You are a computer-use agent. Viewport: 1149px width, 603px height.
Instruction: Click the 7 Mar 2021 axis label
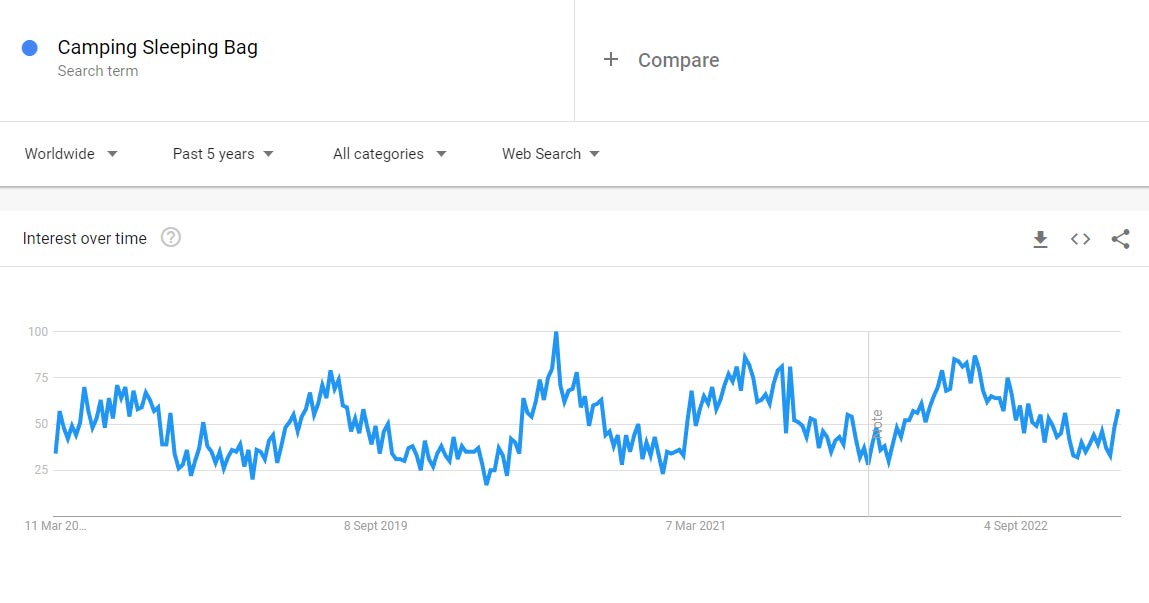coord(695,526)
